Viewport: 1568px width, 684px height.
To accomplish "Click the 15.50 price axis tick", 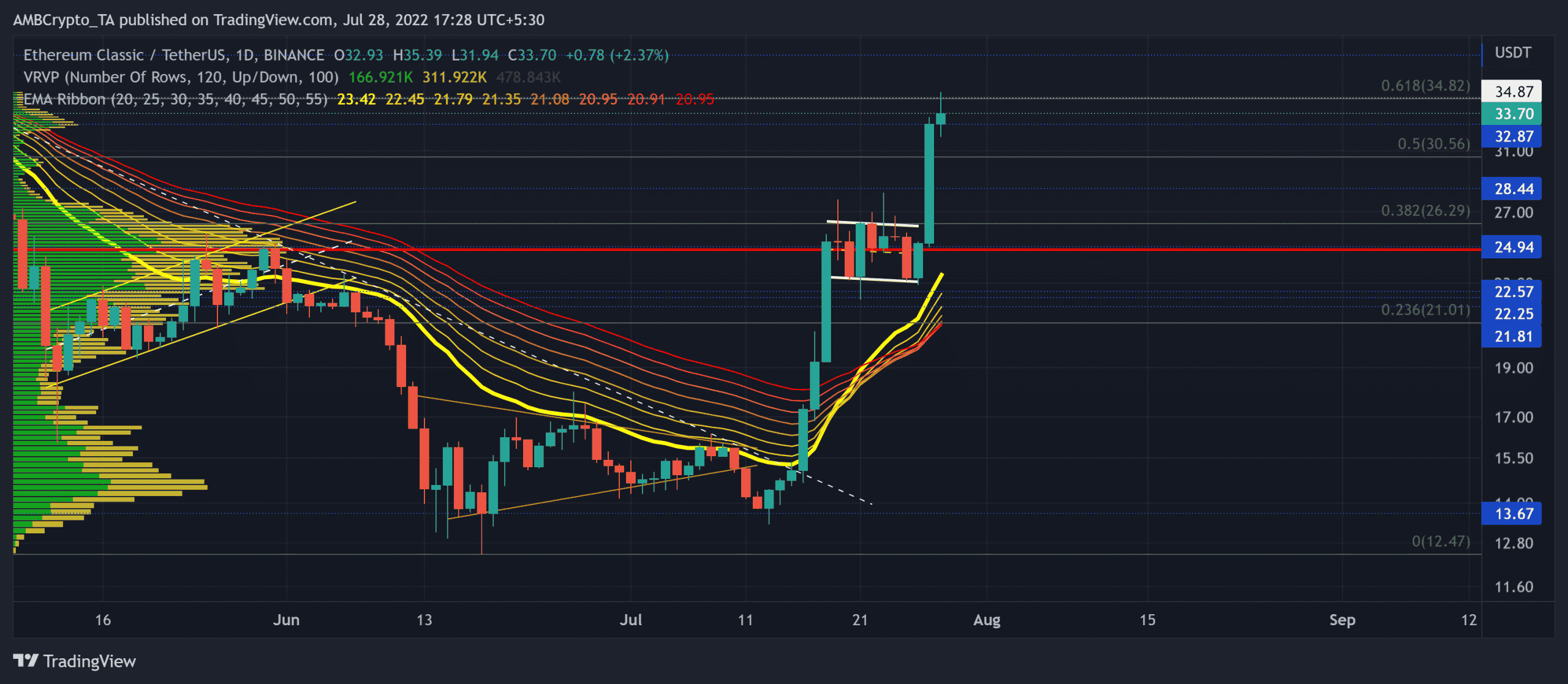I will click(1513, 458).
